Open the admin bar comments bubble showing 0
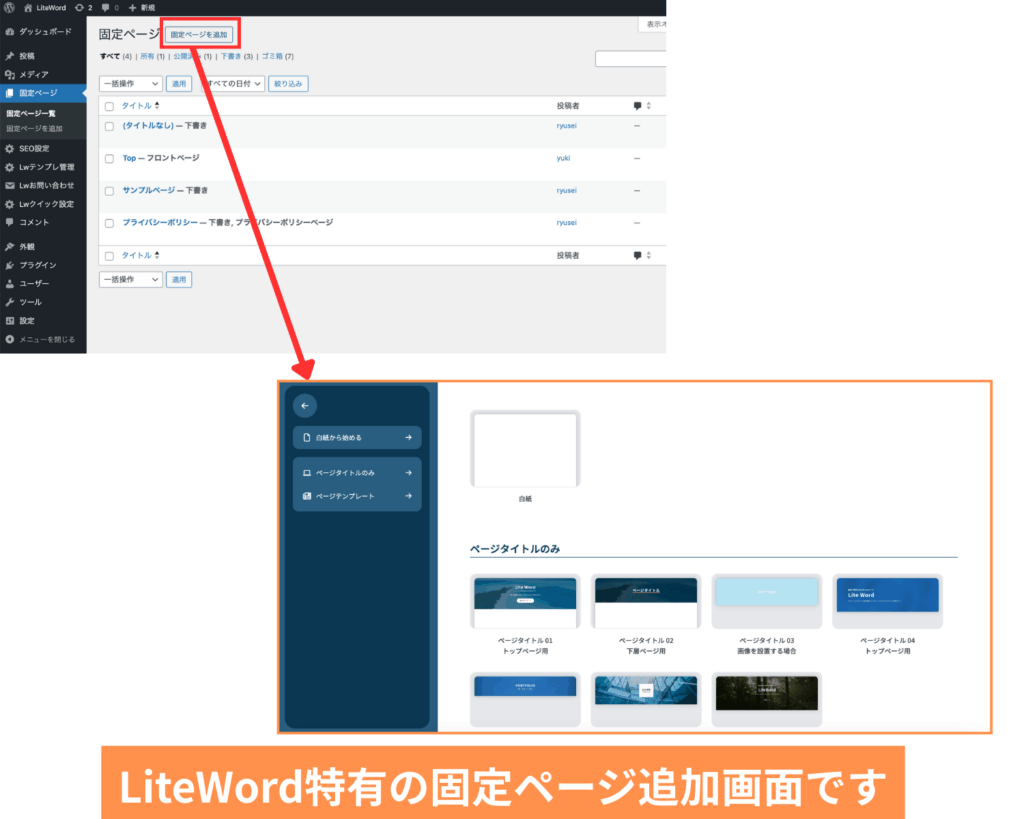 (106, 8)
